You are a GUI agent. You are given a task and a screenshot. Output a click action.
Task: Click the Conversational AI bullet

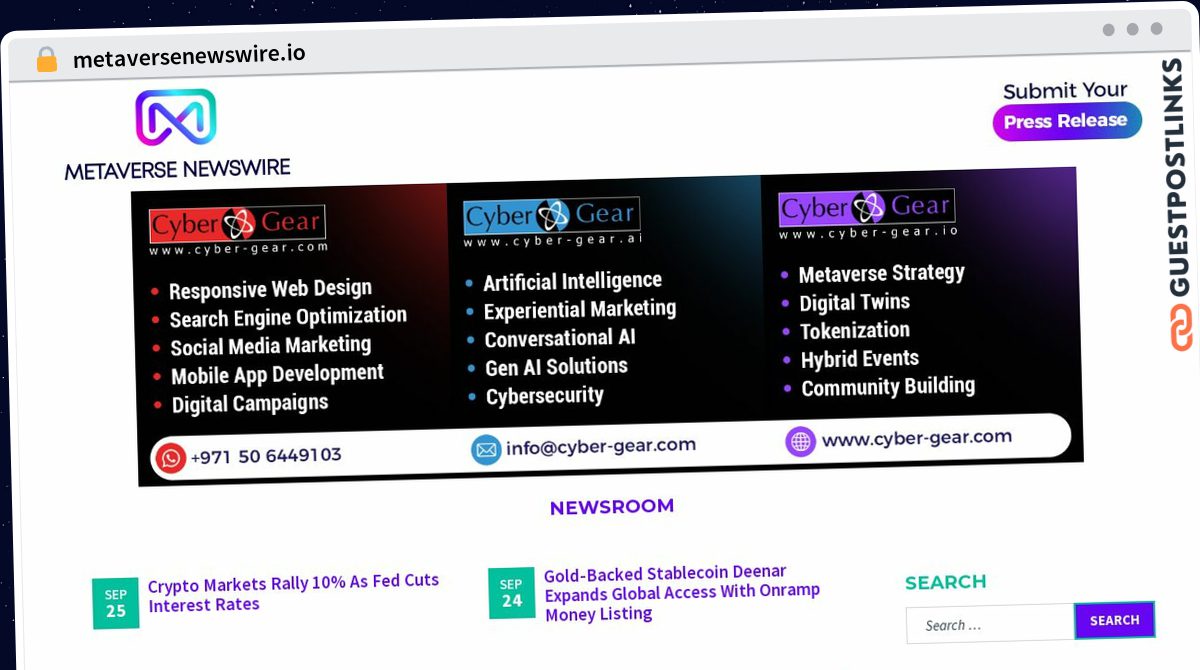tap(560, 339)
